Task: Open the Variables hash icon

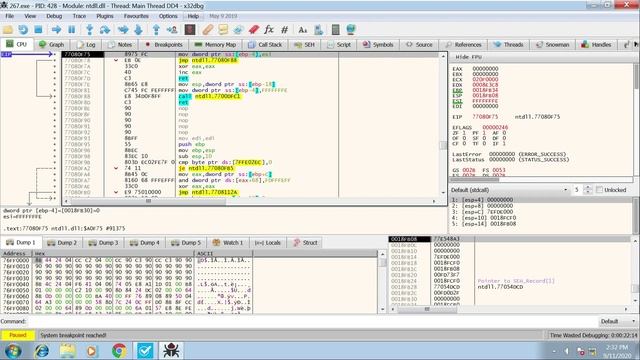Action: (x=284, y=29)
